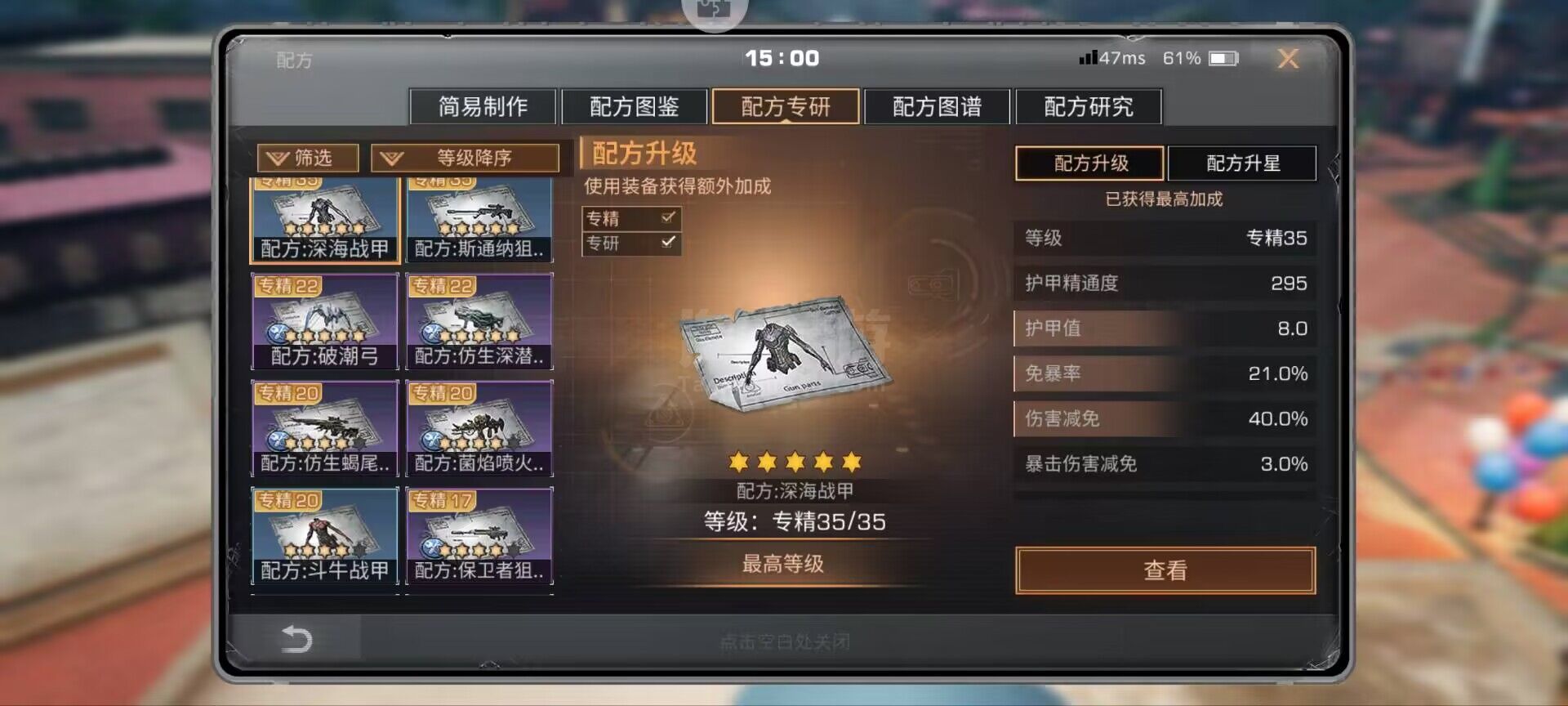Viewport: 1568px width, 706px height.
Task: Open the 配方研究 tab
Action: (1089, 107)
